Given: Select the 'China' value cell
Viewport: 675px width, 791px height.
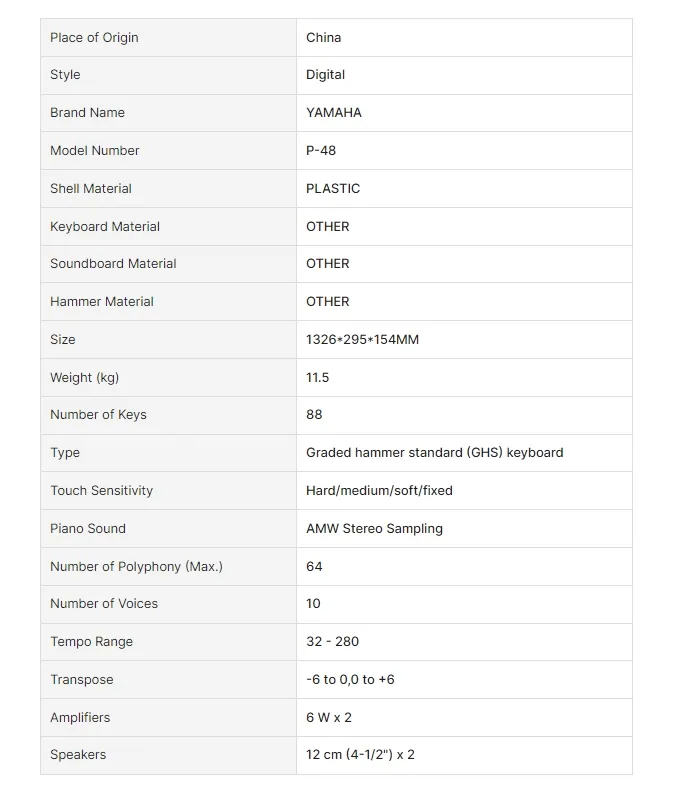Looking at the screenshot, I should tap(464, 38).
